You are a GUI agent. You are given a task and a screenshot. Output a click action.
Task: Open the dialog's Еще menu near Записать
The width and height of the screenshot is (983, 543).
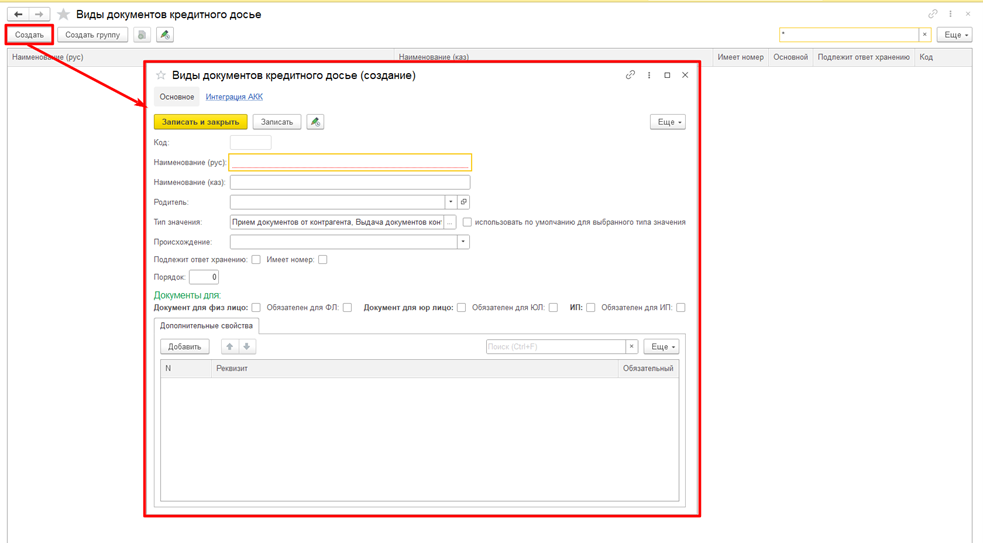pyautogui.click(x=668, y=122)
